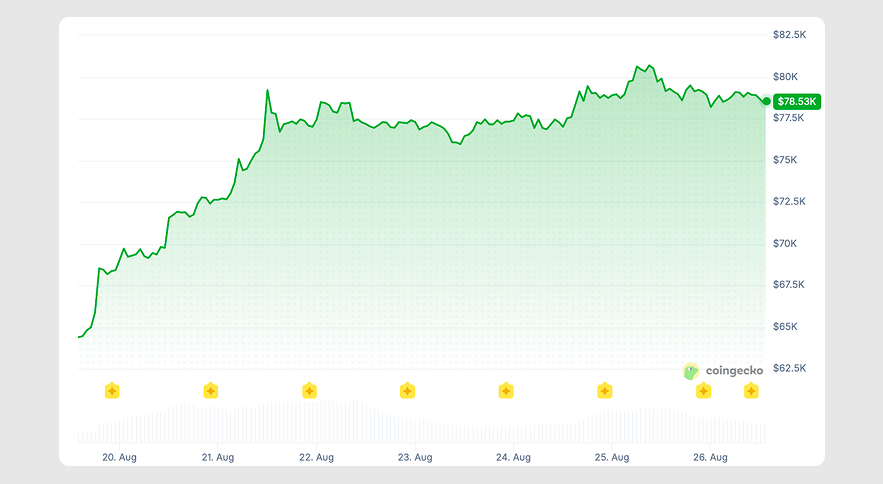Image resolution: width=883 pixels, height=484 pixels.
Task: Open the news marker above 20. Aug
Action: [x=112, y=390]
